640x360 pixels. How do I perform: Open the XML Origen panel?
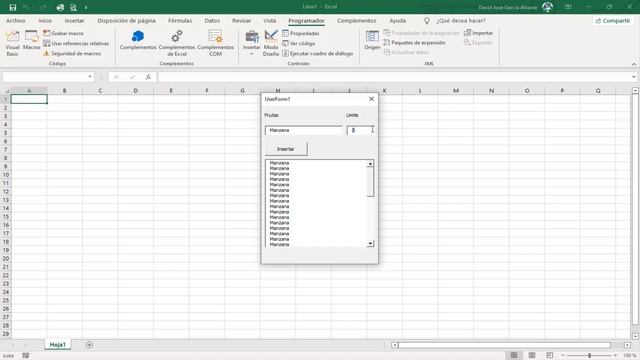click(x=372, y=40)
